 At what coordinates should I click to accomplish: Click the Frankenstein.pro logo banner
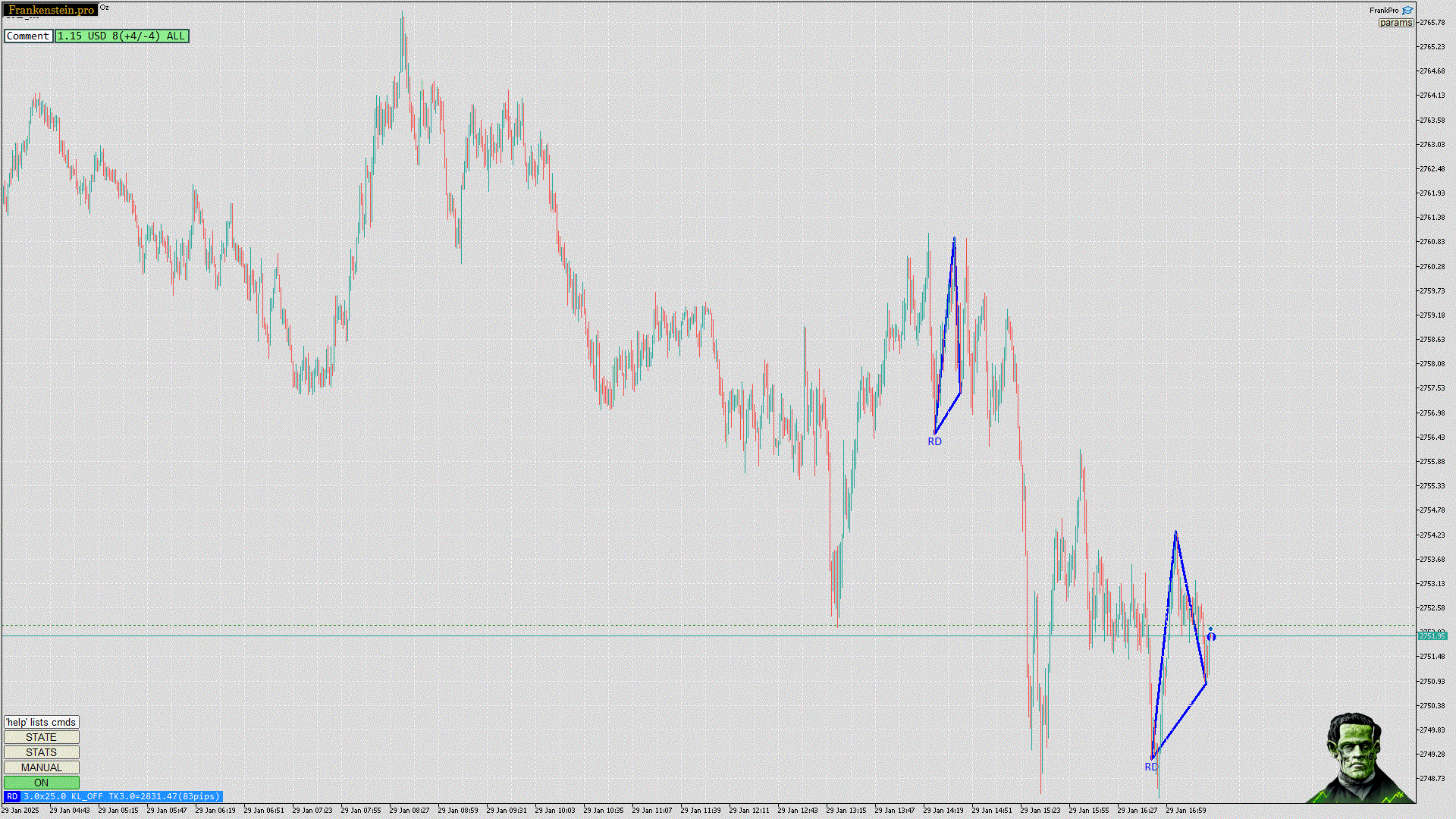click(x=51, y=10)
